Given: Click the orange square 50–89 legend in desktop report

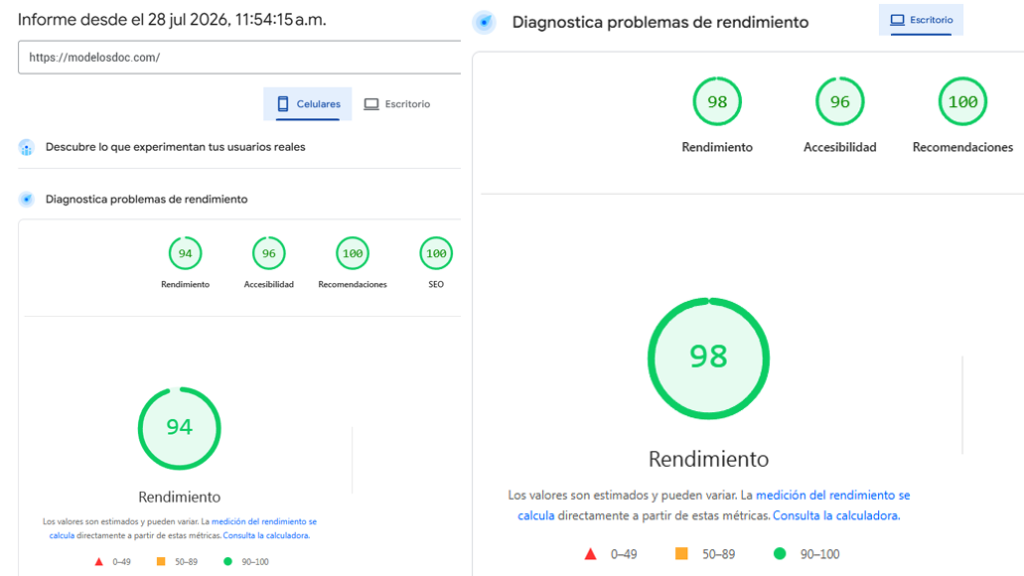Looking at the screenshot, I should [x=681, y=554].
